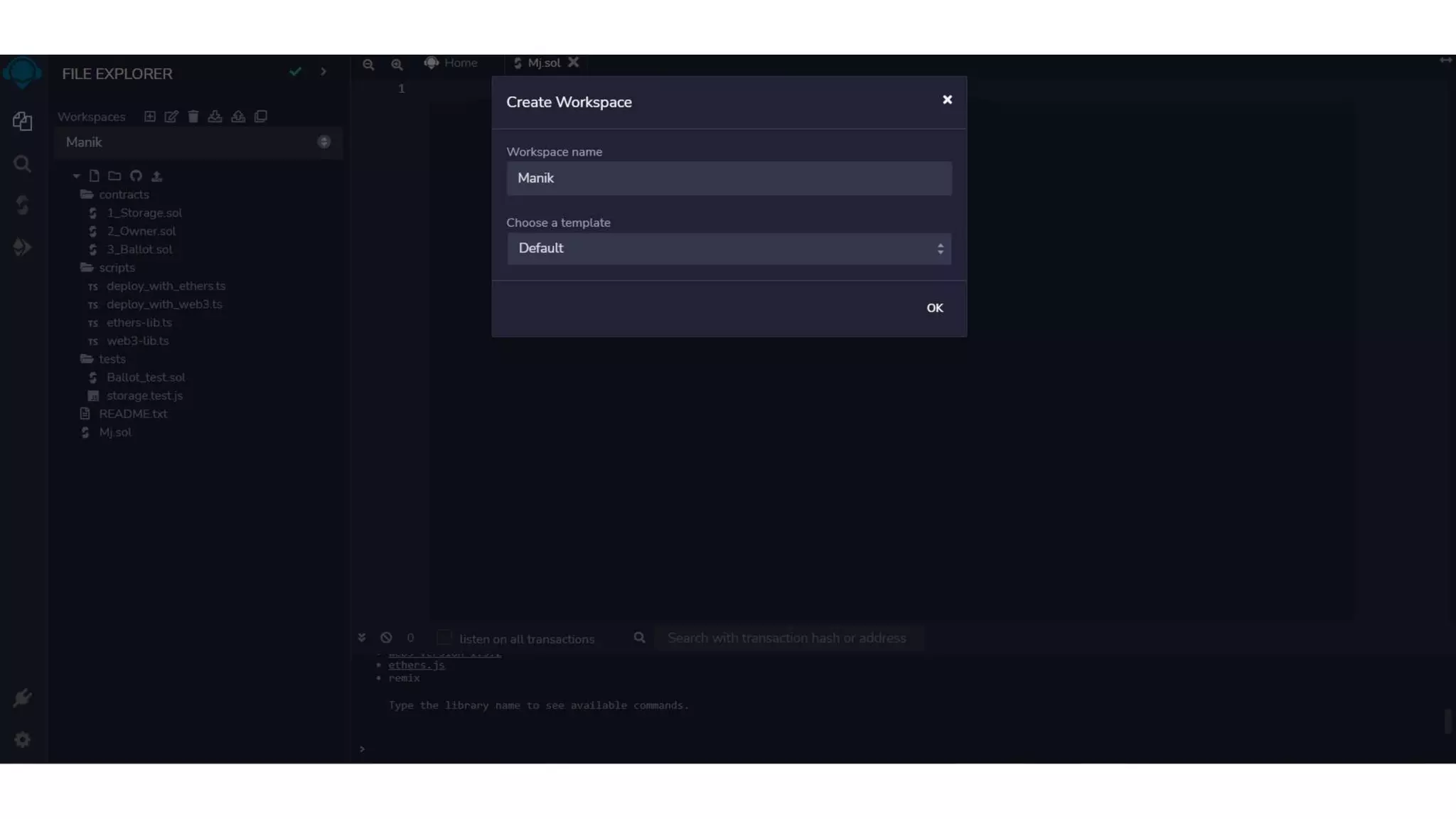Close the Mj.sol tab
Viewport: 1456px width, 819px height.
coord(574,63)
